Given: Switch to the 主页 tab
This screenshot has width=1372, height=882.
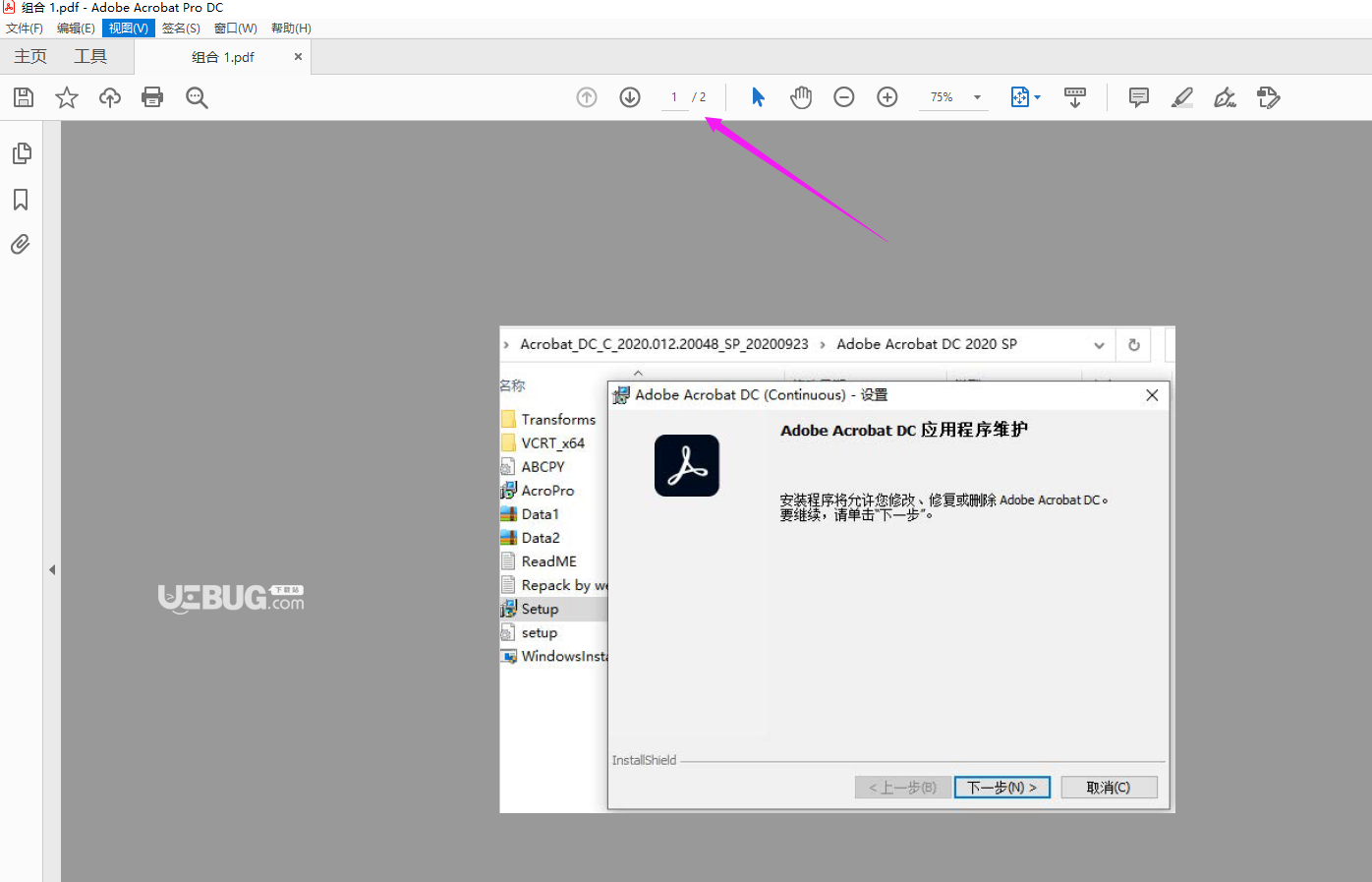Looking at the screenshot, I should [x=30, y=57].
